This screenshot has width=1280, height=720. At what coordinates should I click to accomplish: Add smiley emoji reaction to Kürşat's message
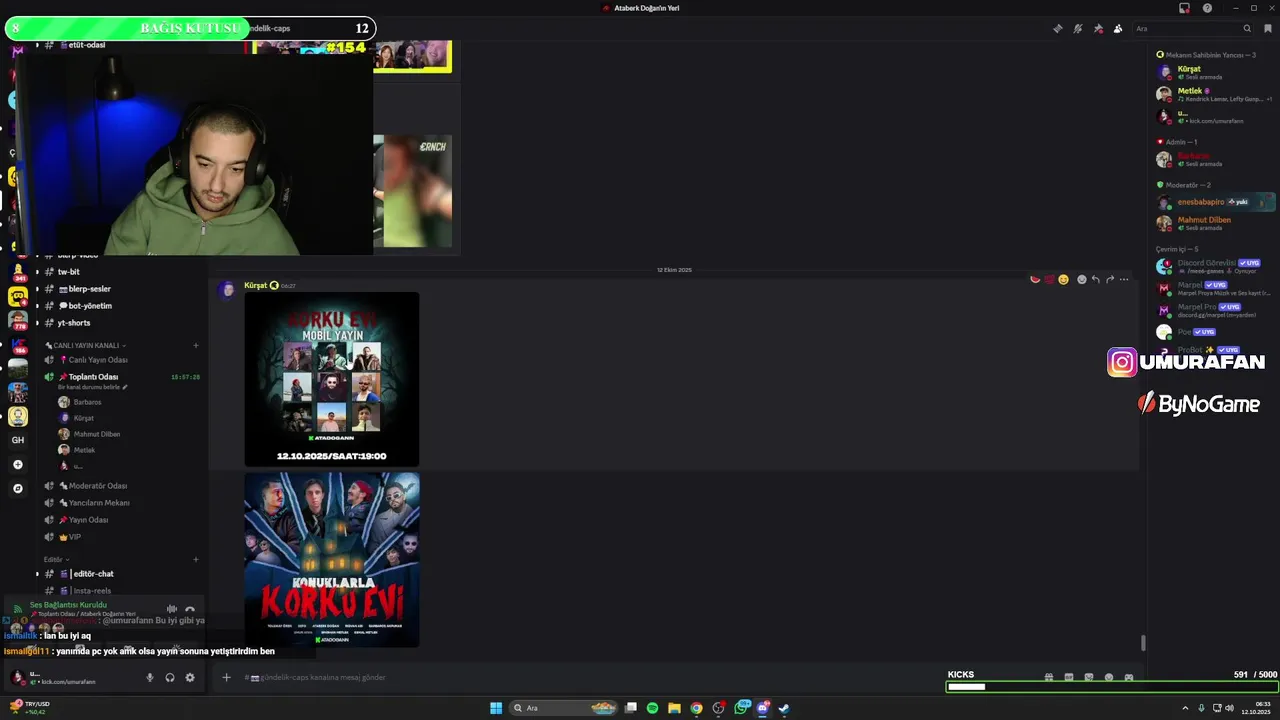click(x=1064, y=280)
